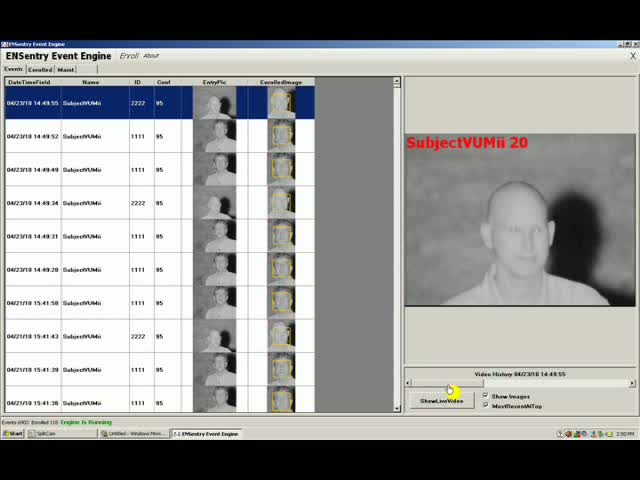Click the EnrolledImage thumbnail for 14:49:52 event
The height and width of the screenshot is (480, 640).
281,136
